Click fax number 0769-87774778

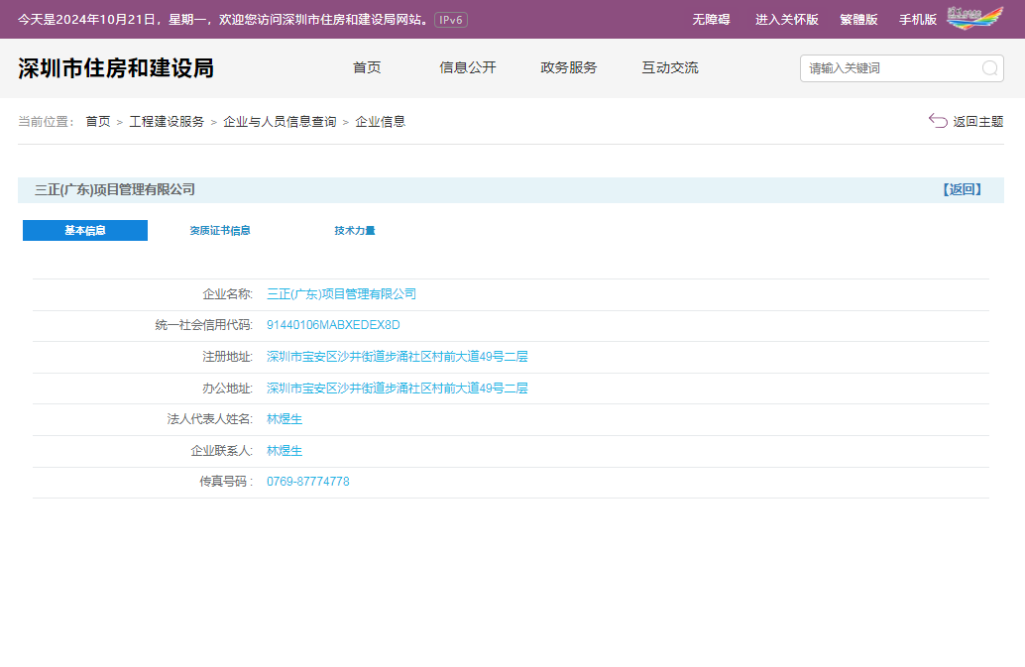(x=308, y=482)
